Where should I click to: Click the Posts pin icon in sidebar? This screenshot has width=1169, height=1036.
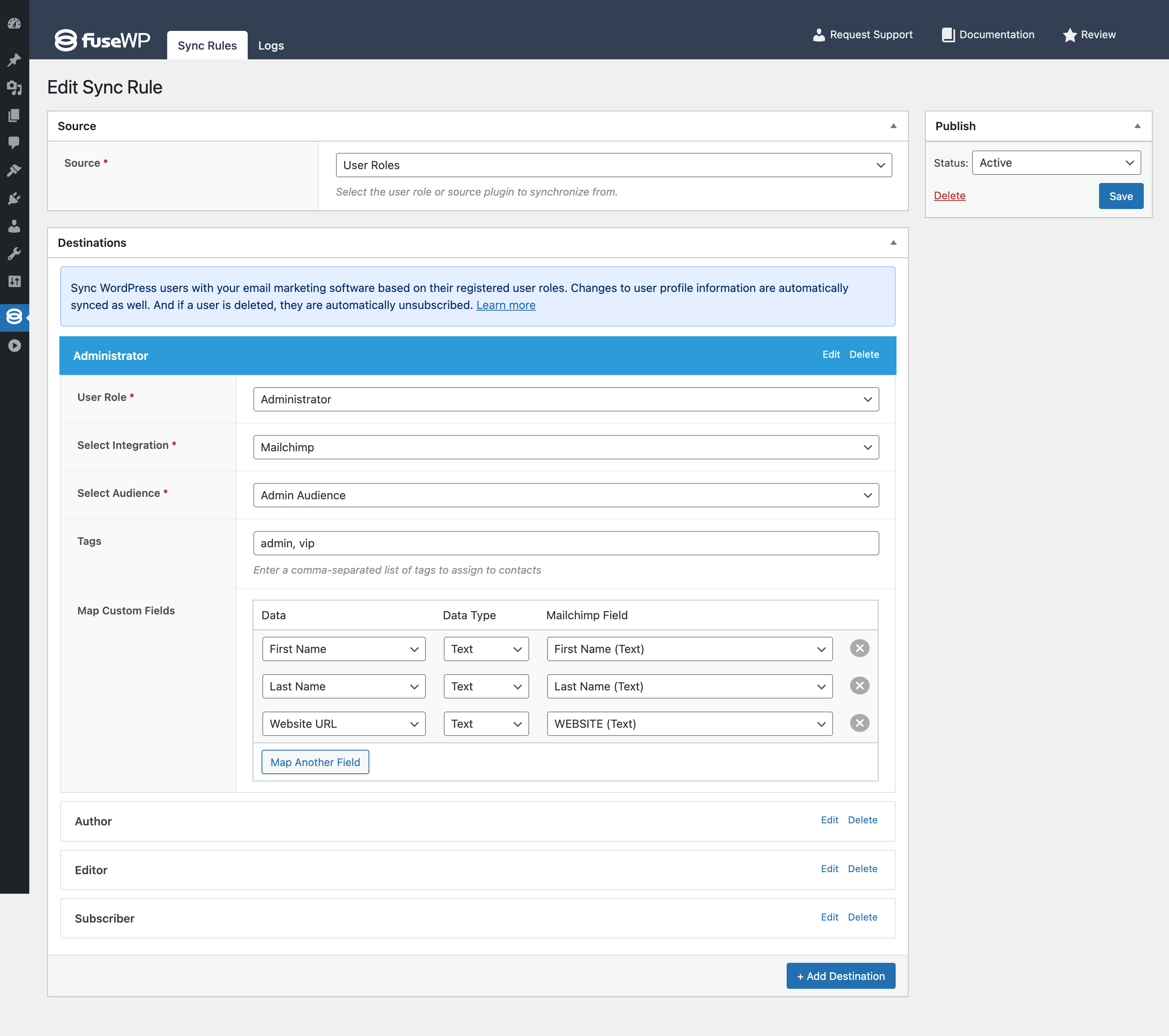coord(14,59)
